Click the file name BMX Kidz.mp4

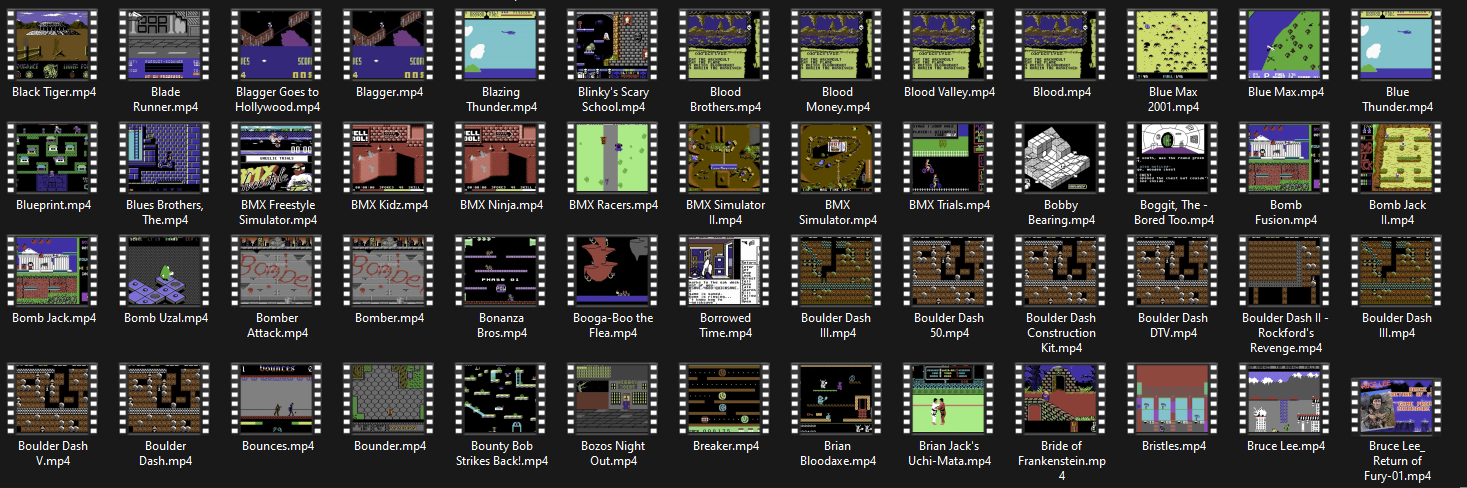(x=390, y=205)
